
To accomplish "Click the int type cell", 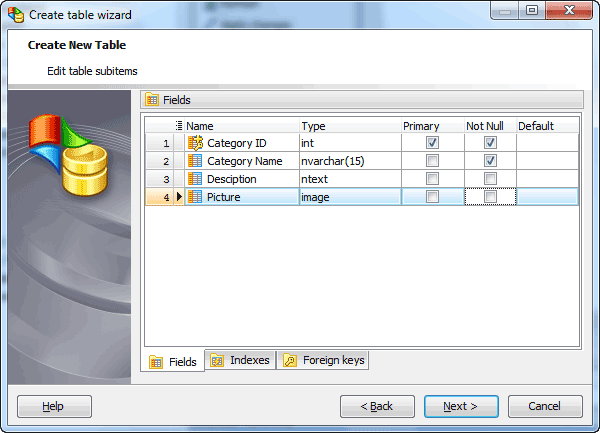I will [350, 143].
